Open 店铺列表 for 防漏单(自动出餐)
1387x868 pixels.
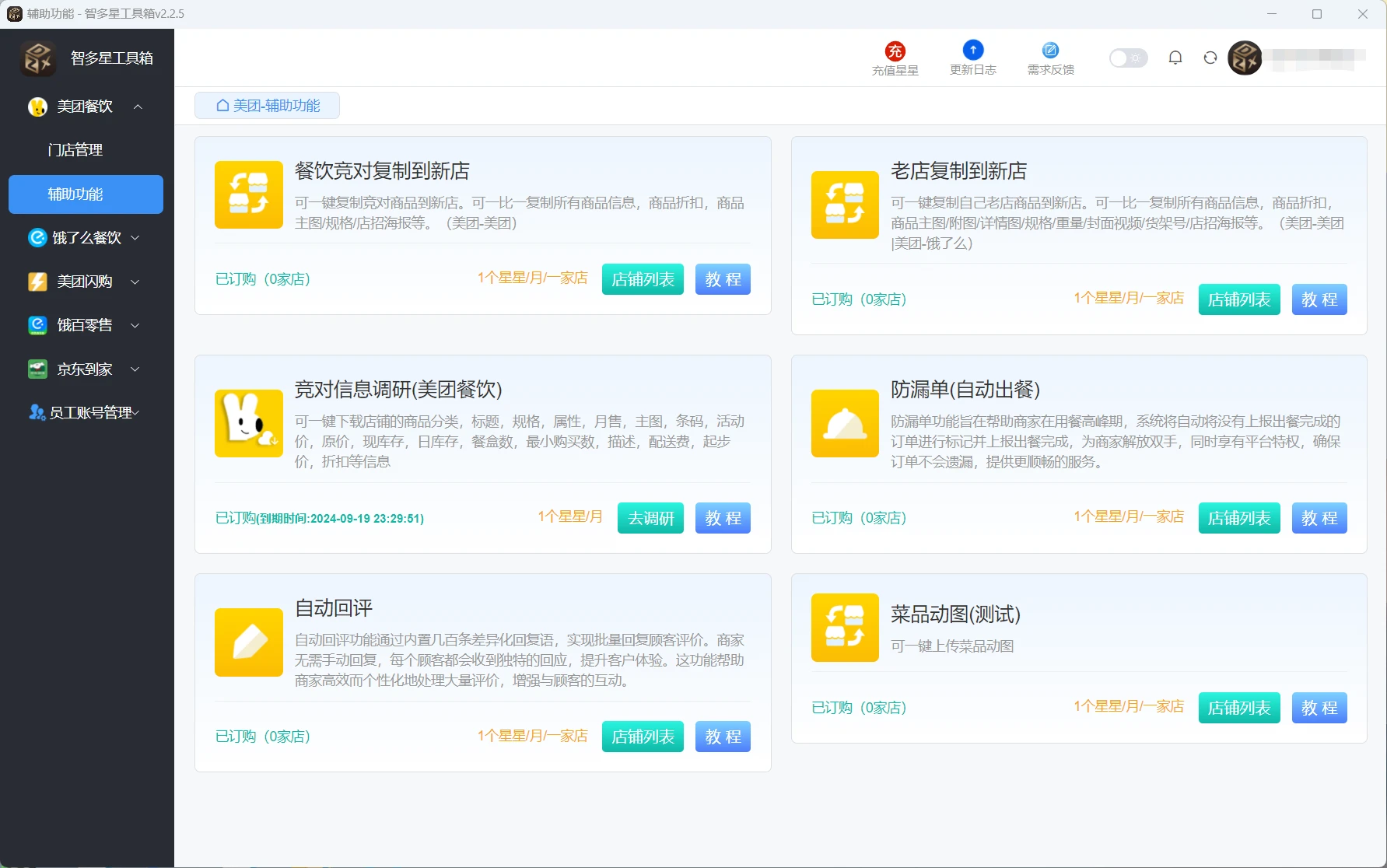coord(1239,518)
